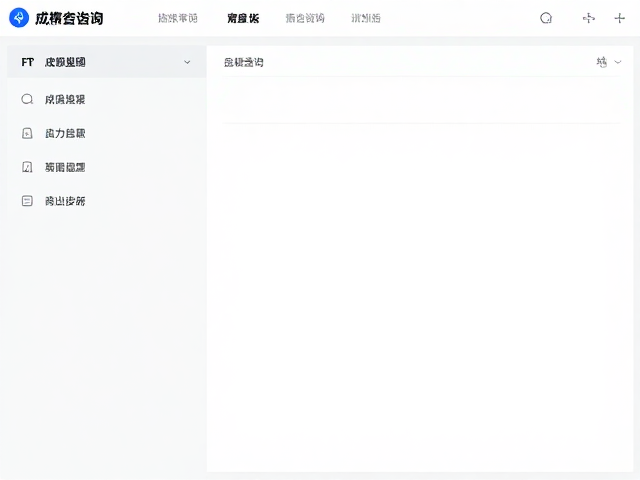640x480 pixels.
Task: Click the blue round app logo
Action: click(x=19, y=18)
